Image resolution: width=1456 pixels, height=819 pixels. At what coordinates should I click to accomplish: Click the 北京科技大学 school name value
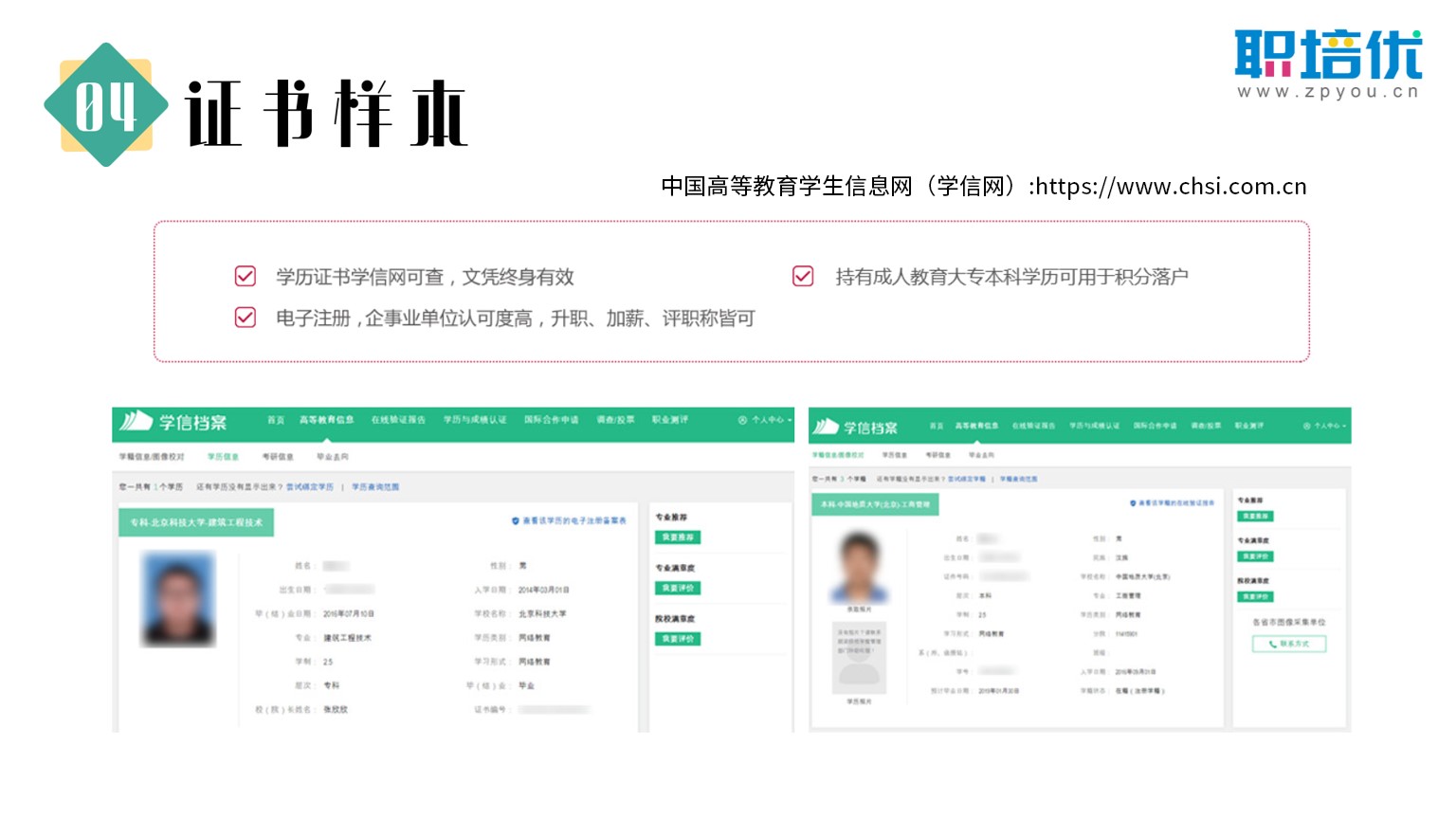click(x=542, y=614)
